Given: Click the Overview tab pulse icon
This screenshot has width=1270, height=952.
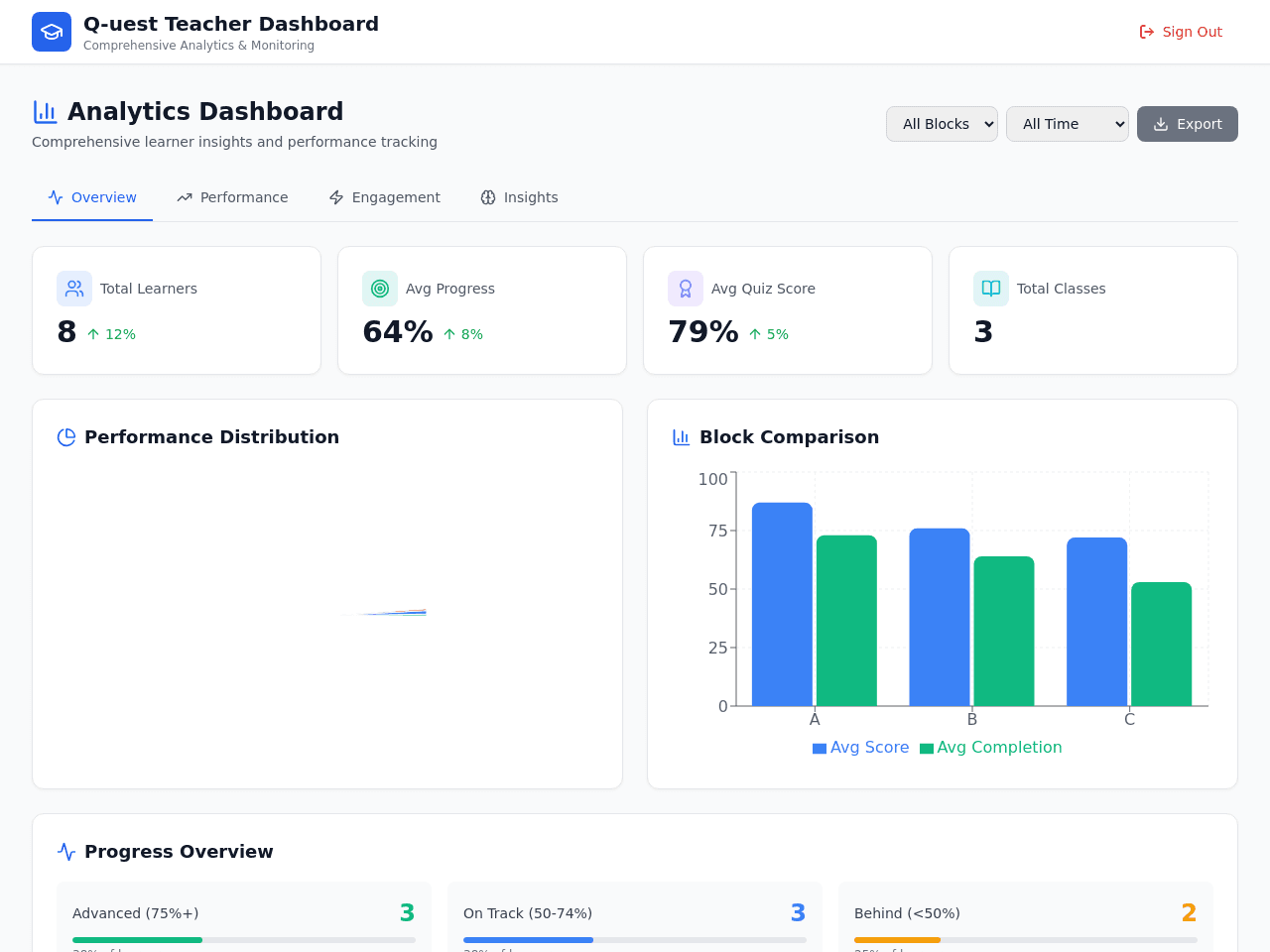Looking at the screenshot, I should coord(56,197).
